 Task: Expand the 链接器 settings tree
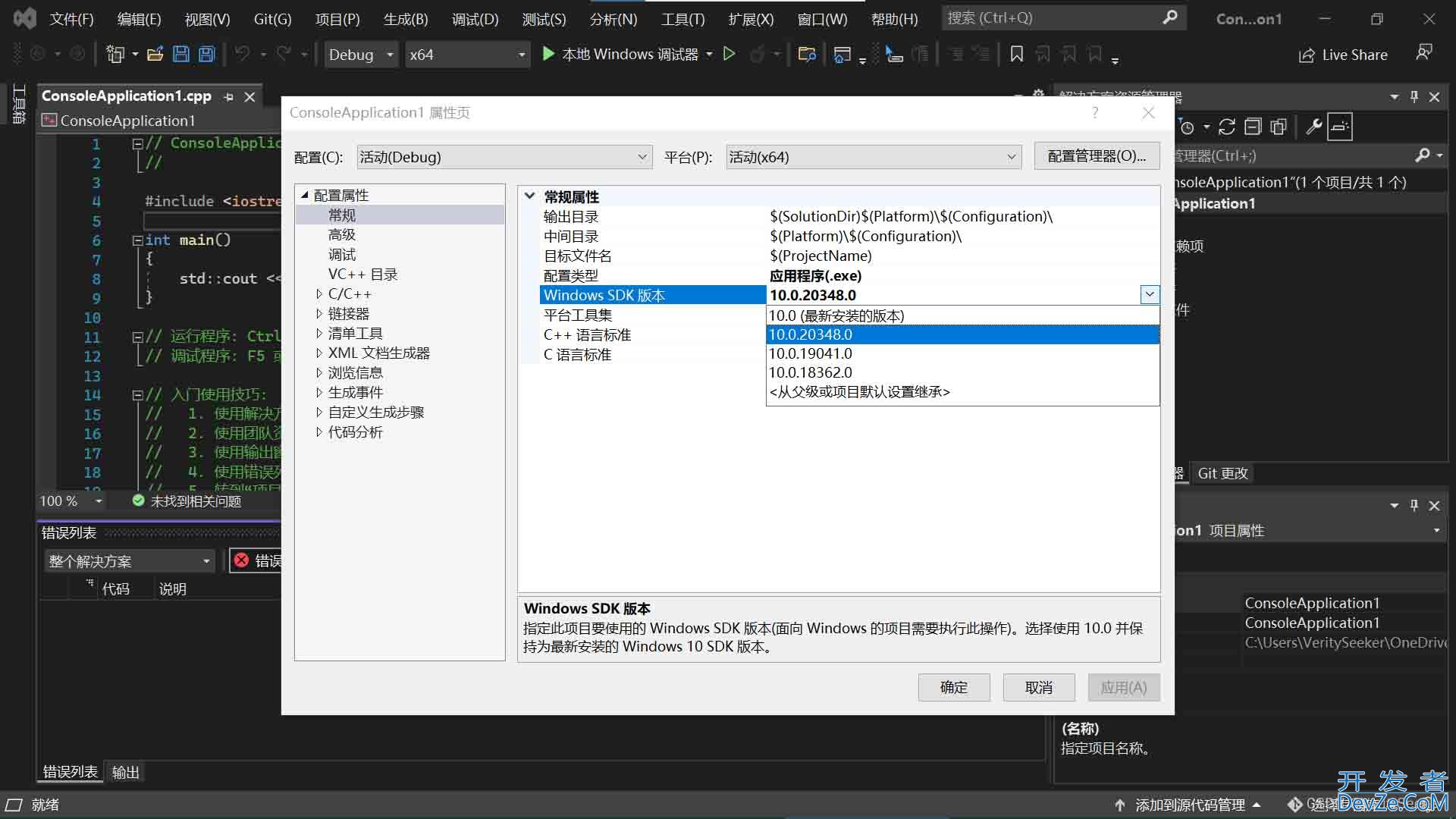(319, 312)
